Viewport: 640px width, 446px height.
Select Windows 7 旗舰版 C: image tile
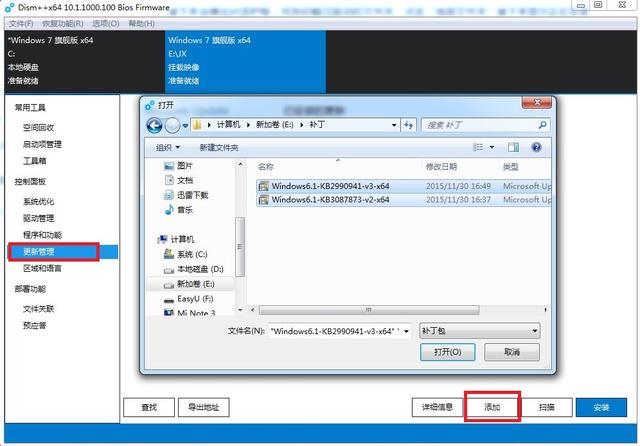click(84, 61)
